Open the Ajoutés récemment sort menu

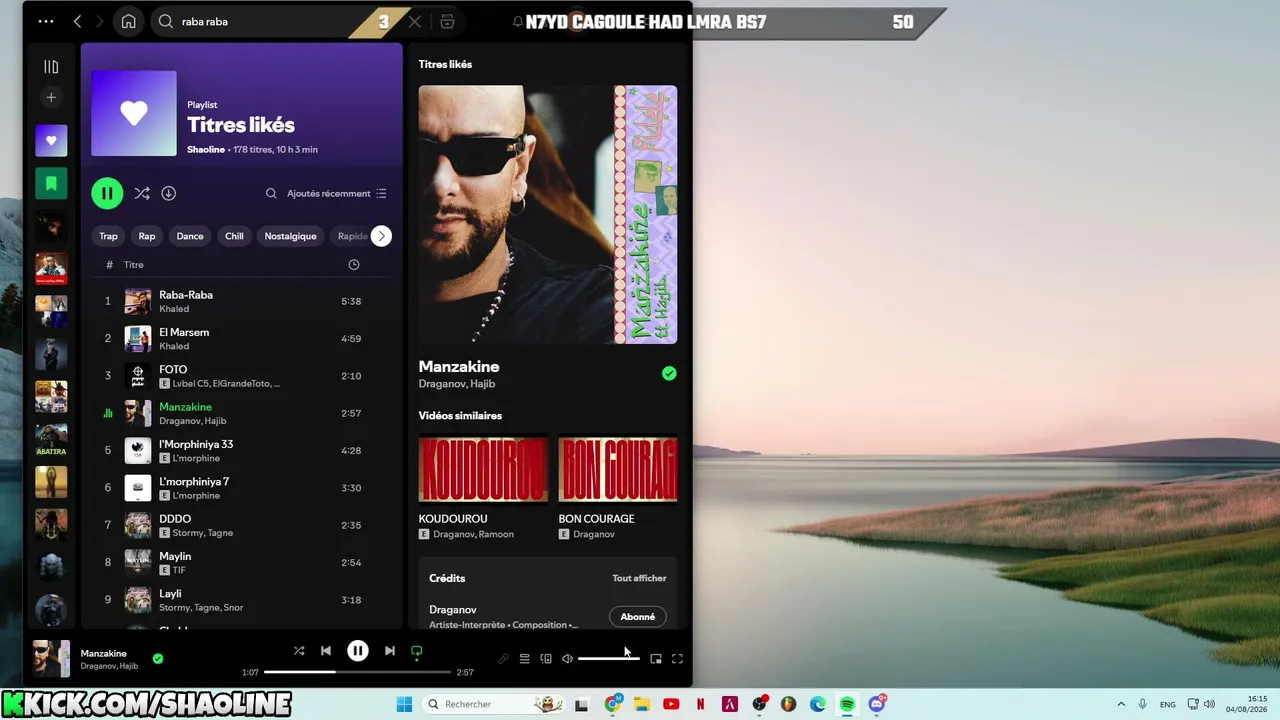pos(337,193)
